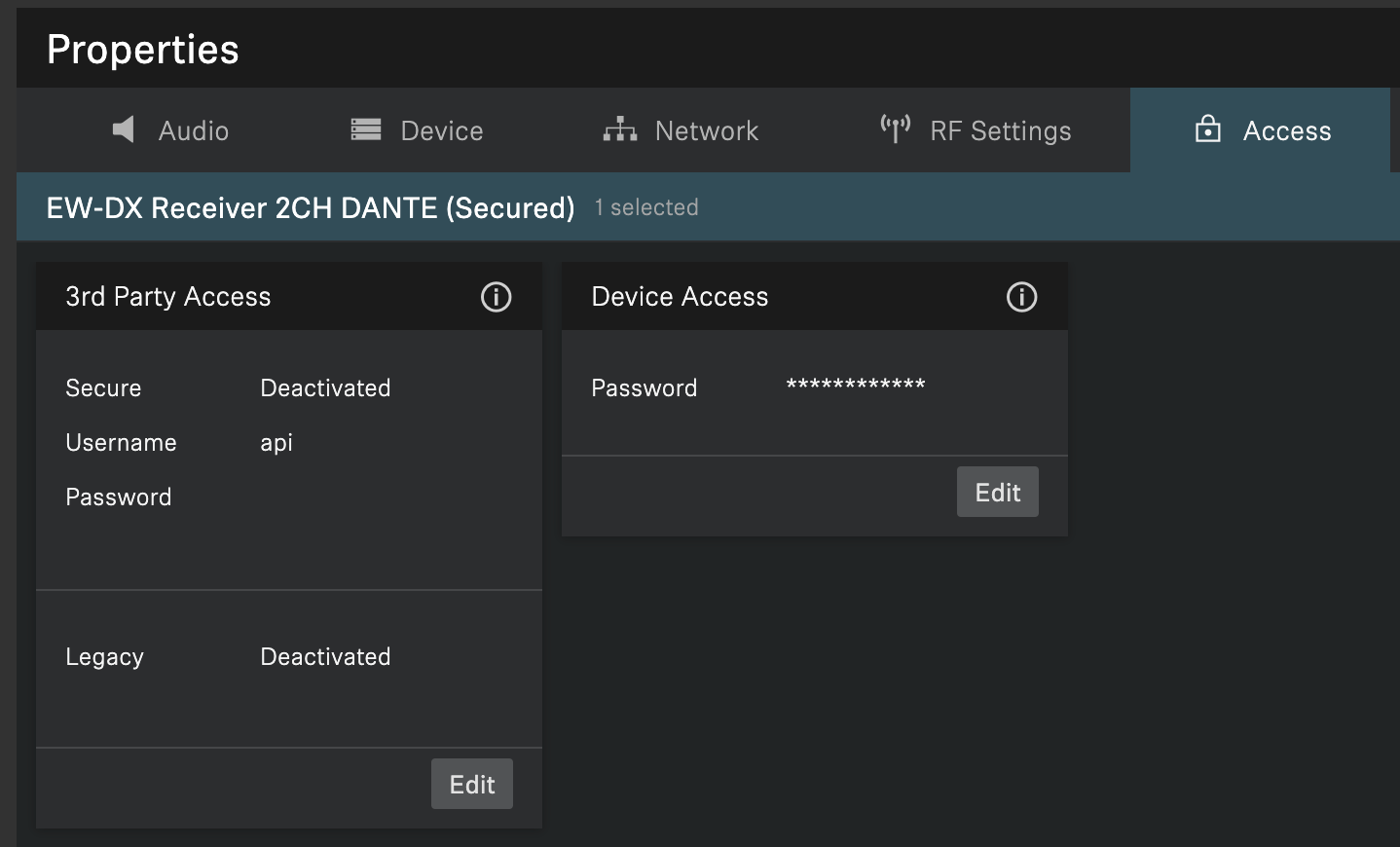Go to the Network tab
The width and height of the screenshot is (1400, 847).
(706, 130)
